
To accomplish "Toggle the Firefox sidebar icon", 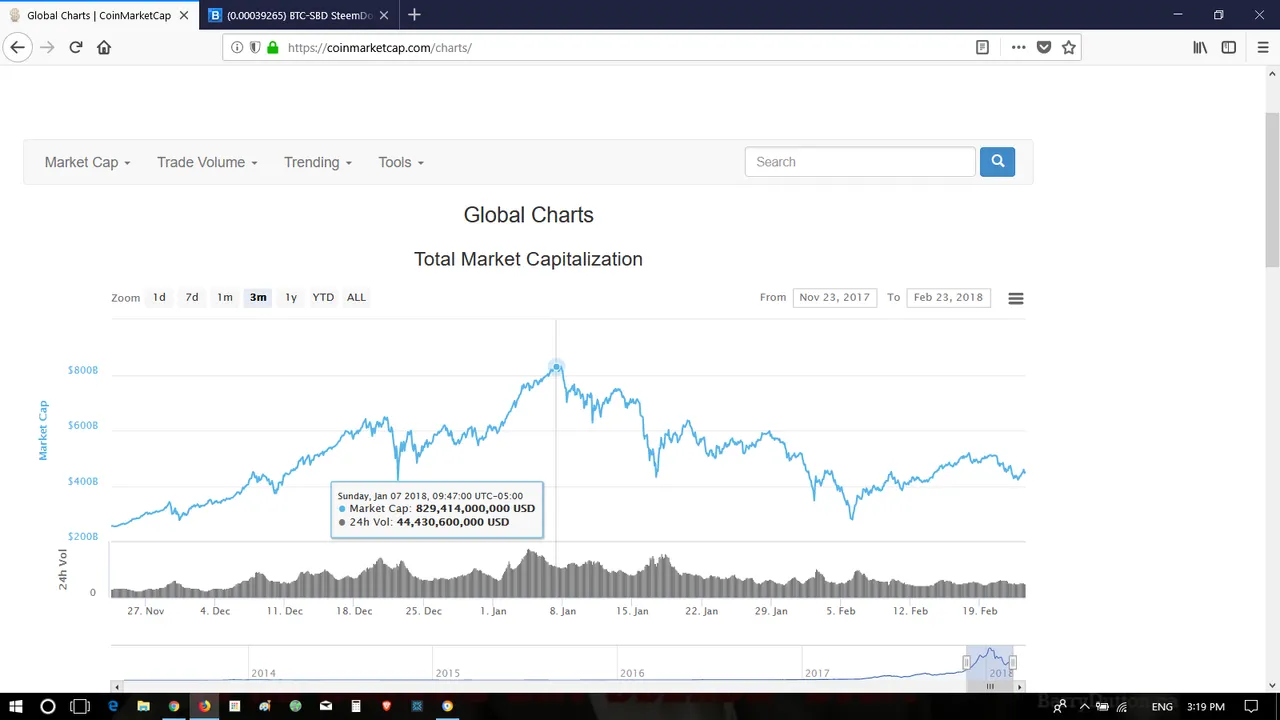I will tap(1229, 47).
